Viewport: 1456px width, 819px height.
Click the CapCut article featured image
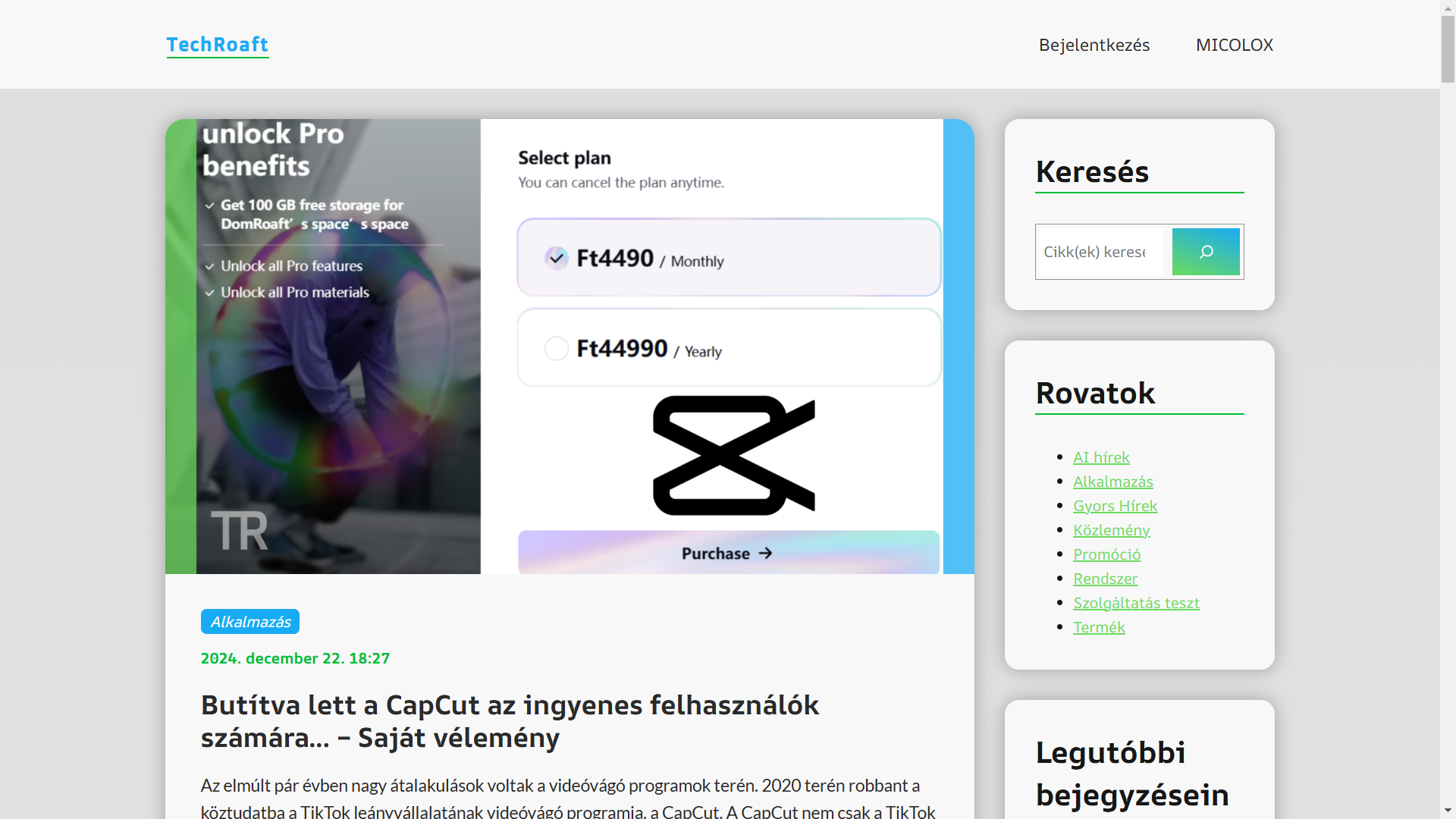570,347
